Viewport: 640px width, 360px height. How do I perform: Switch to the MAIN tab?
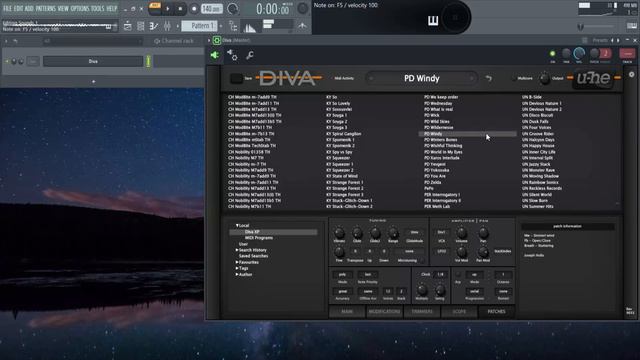[347, 311]
